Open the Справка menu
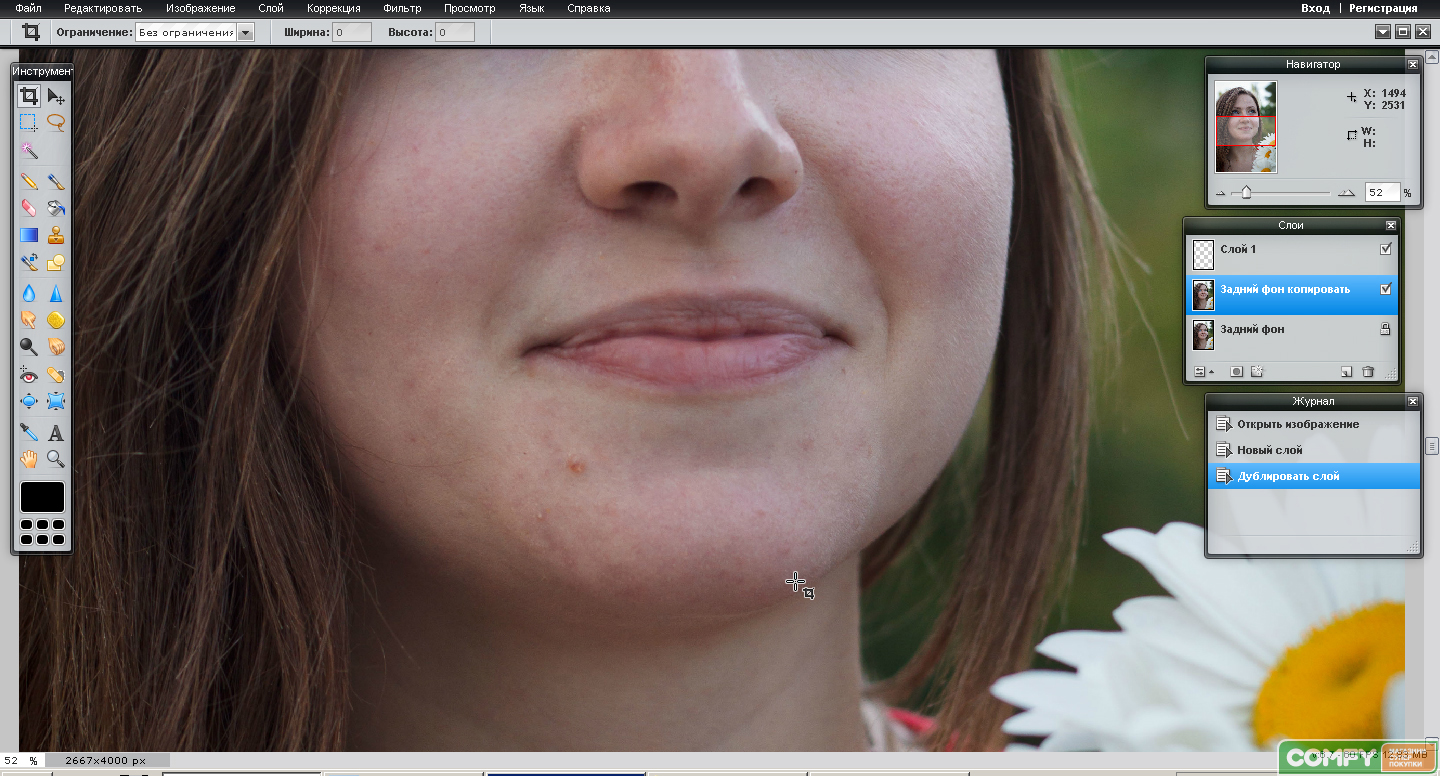The width and height of the screenshot is (1440, 776). click(x=588, y=8)
